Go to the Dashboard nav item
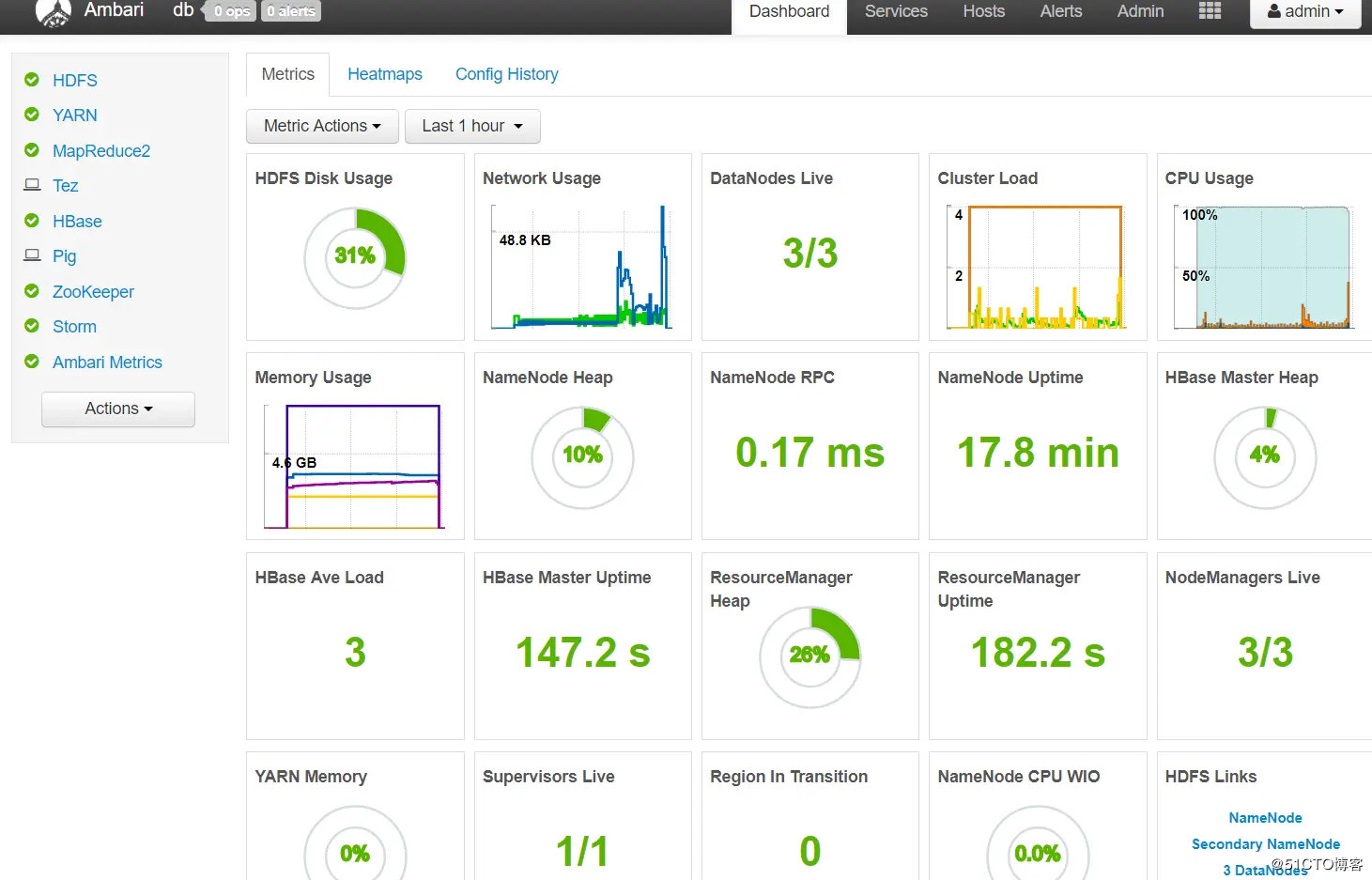Screen dimensions: 1372x880 click(789, 12)
